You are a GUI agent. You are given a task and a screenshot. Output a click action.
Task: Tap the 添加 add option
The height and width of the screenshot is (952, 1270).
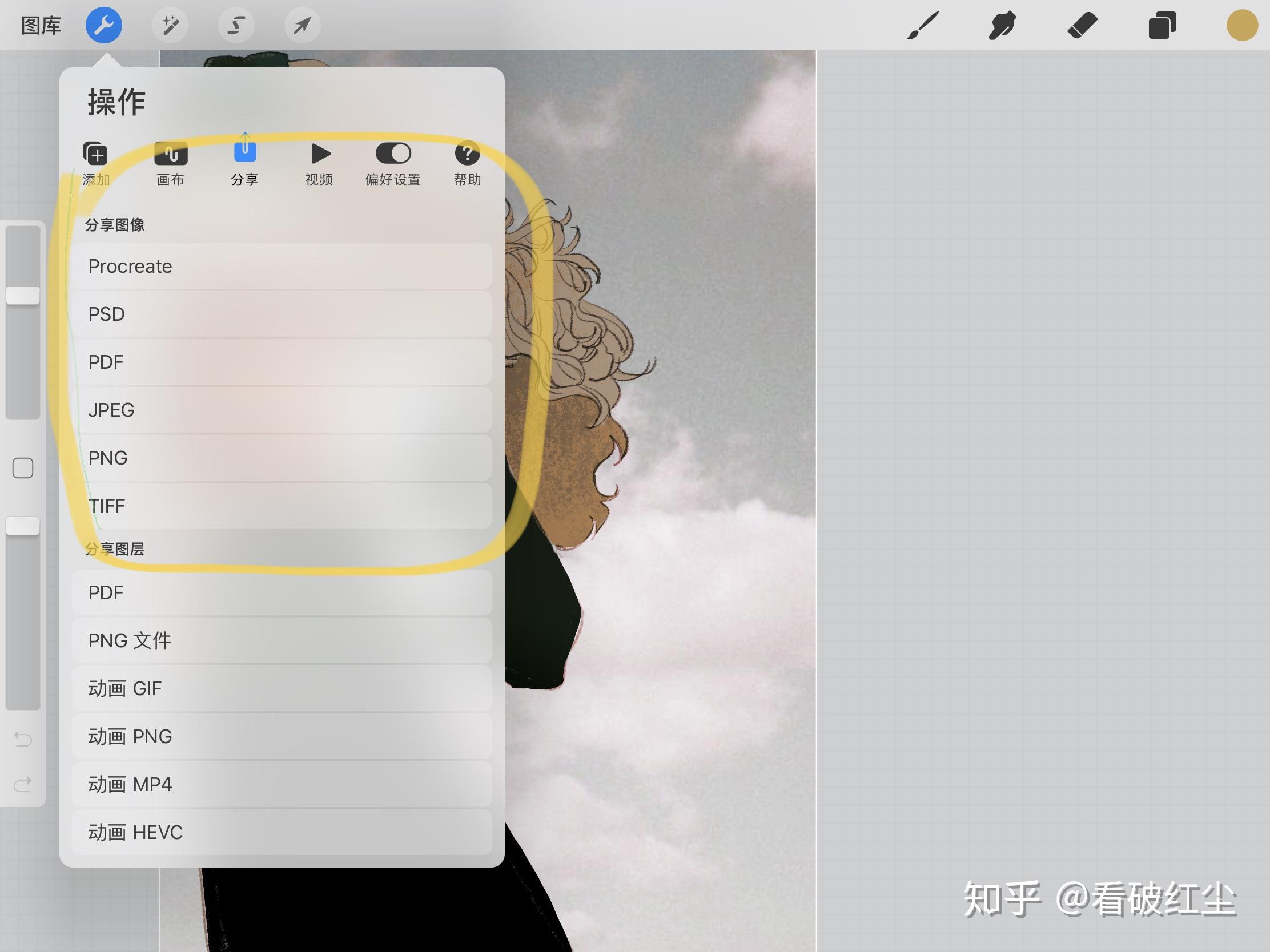coord(96,163)
